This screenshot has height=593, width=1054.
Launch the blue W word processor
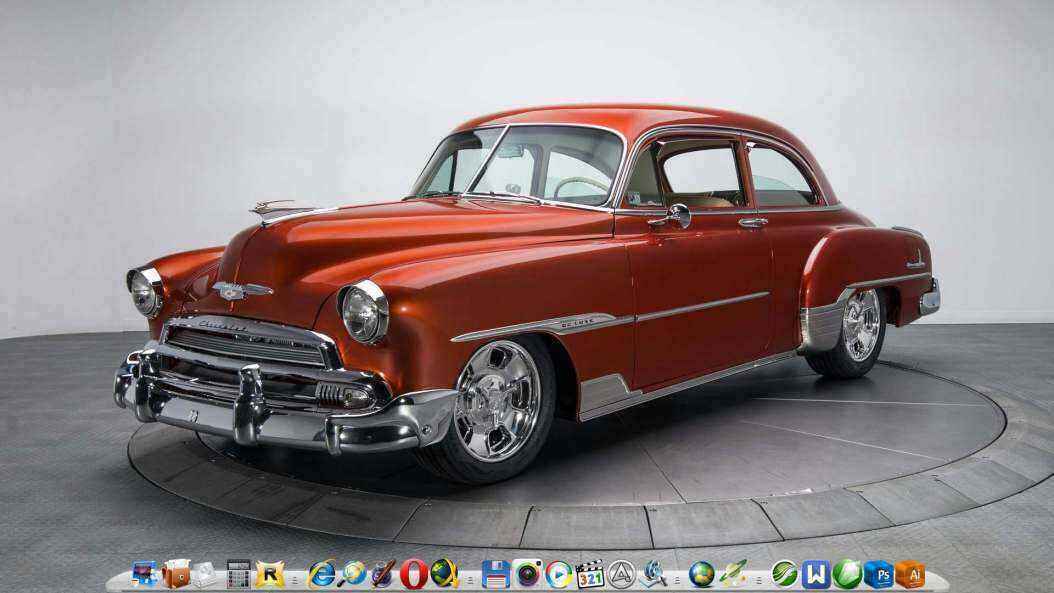[x=816, y=574]
